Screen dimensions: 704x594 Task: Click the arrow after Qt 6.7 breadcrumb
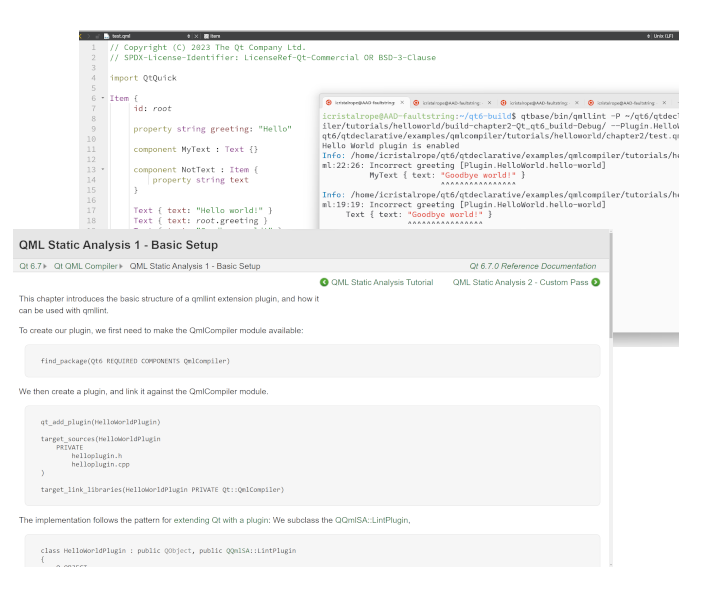pos(45,266)
